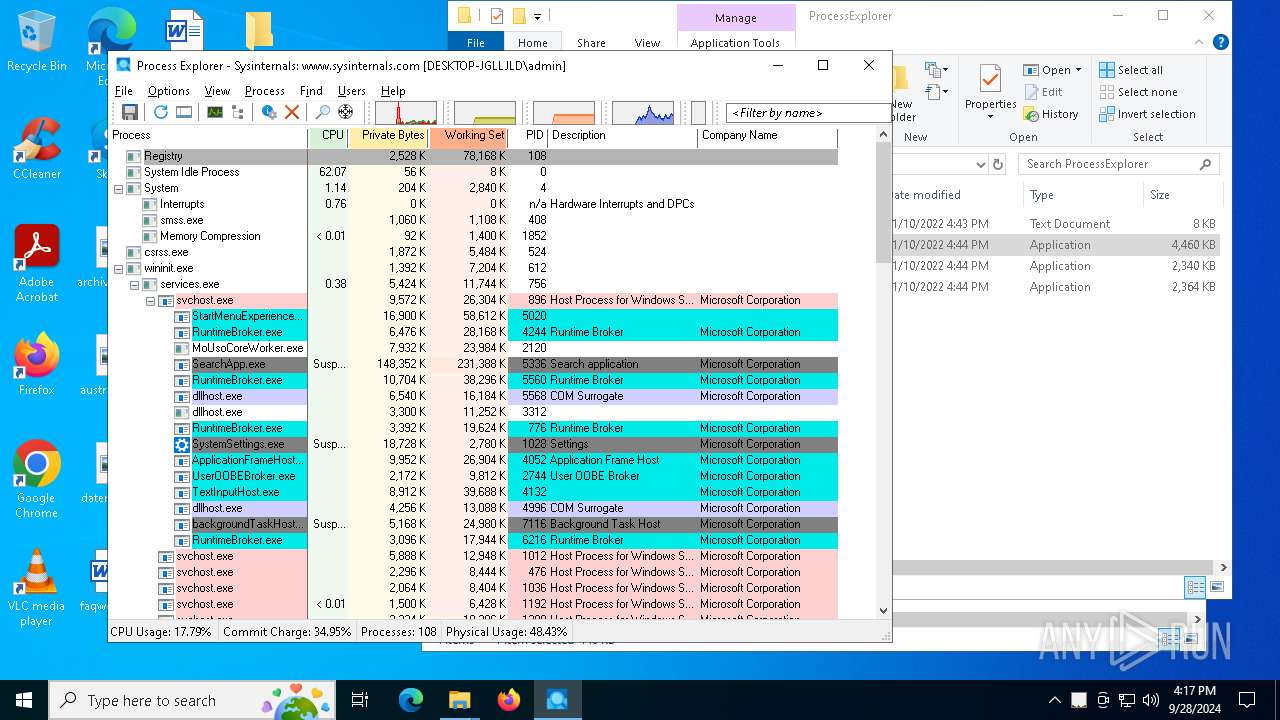Click History in the Explorer ribbon
The width and height of the screenshot is (1280, 720).
[x=1051, y=114]
